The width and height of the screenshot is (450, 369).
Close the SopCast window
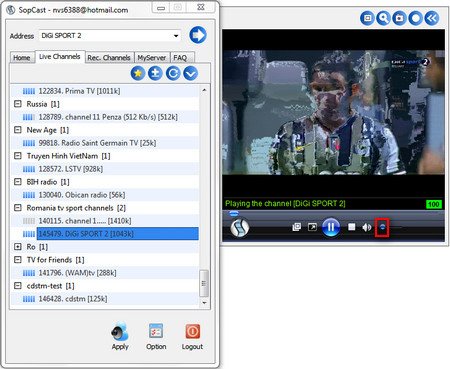coord(201,7)
